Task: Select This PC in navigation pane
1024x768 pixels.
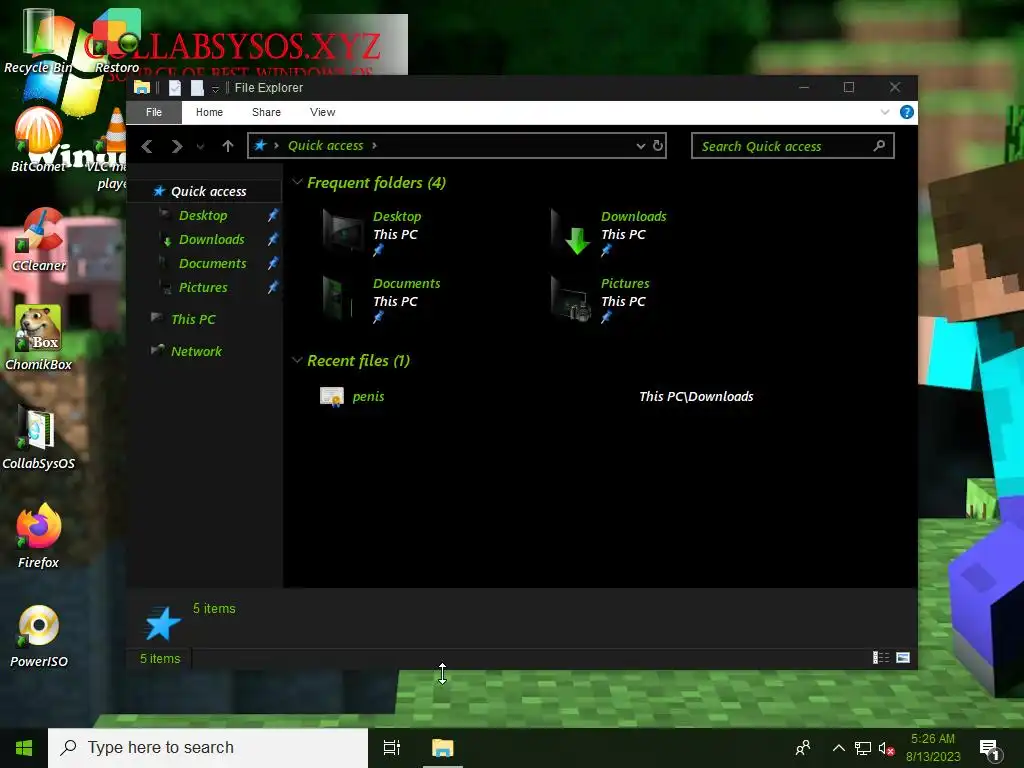Action: click(193, 319)
